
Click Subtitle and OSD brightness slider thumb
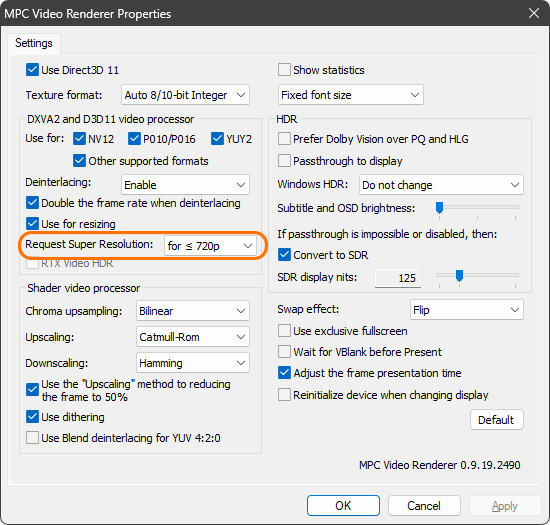[439, 208]
